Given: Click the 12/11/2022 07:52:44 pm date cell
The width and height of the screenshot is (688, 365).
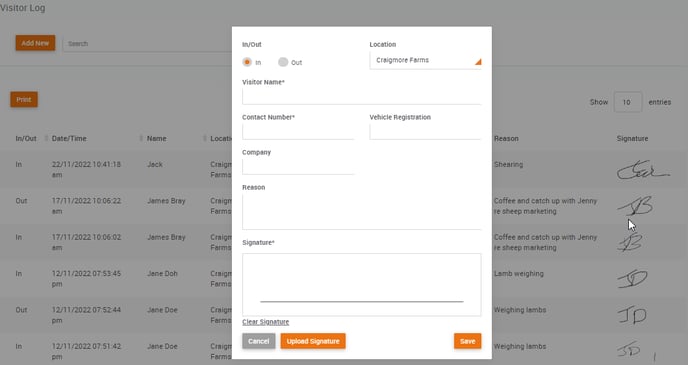Looking at the screenshot, I should (86, 315).
